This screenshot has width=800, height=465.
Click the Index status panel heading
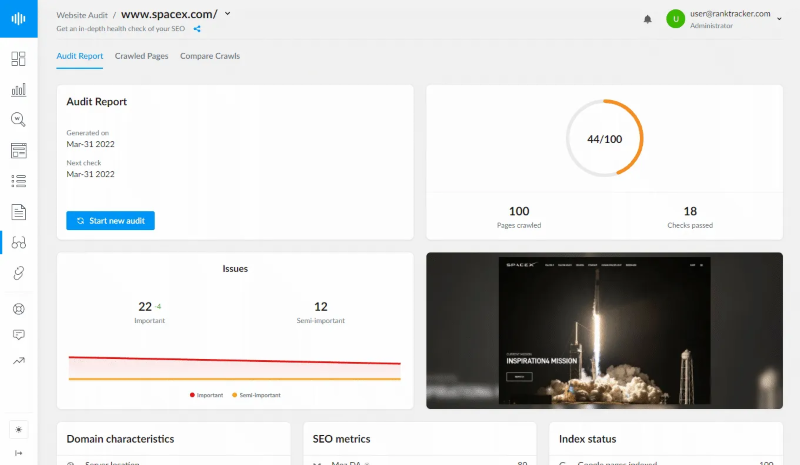point(587,439)
